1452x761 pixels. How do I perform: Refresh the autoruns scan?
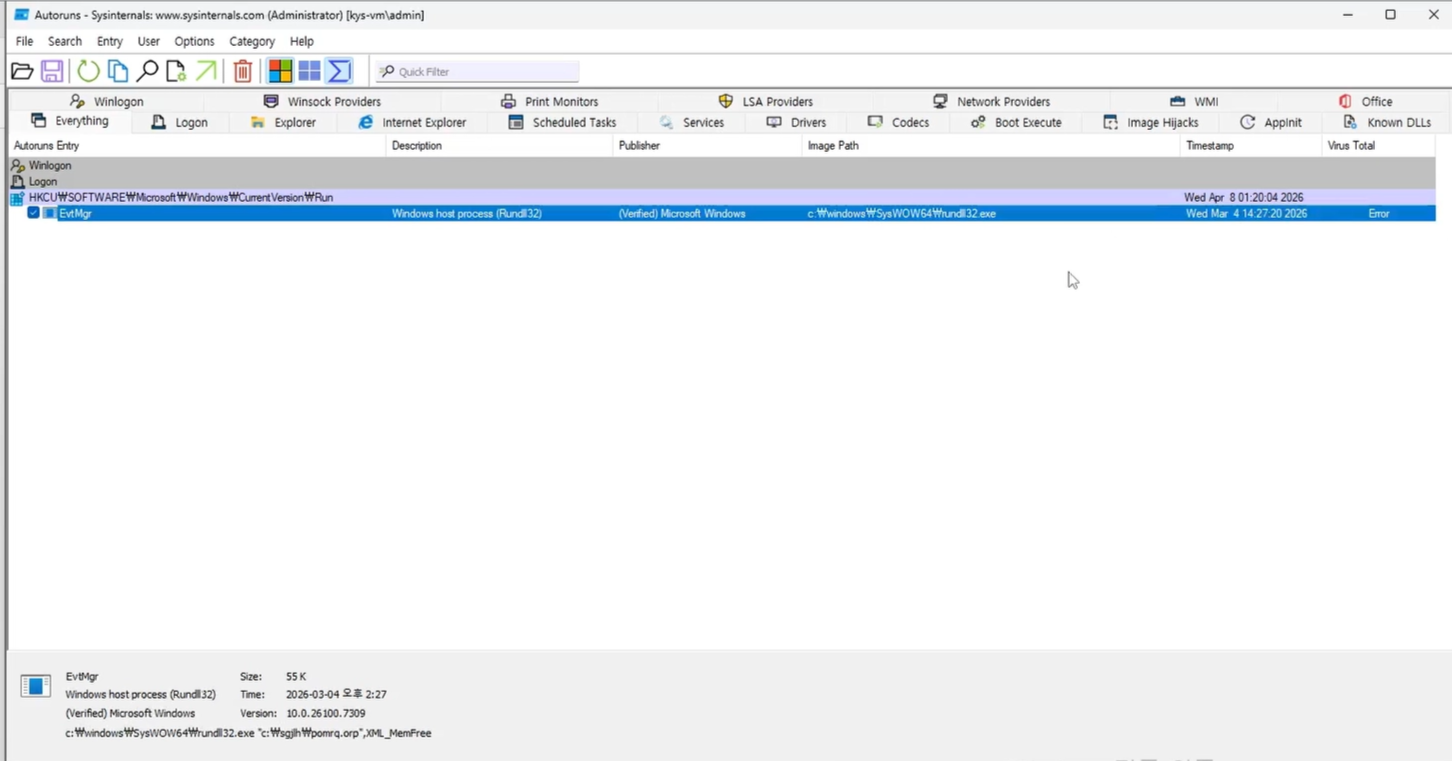click(x=89, y=71)
